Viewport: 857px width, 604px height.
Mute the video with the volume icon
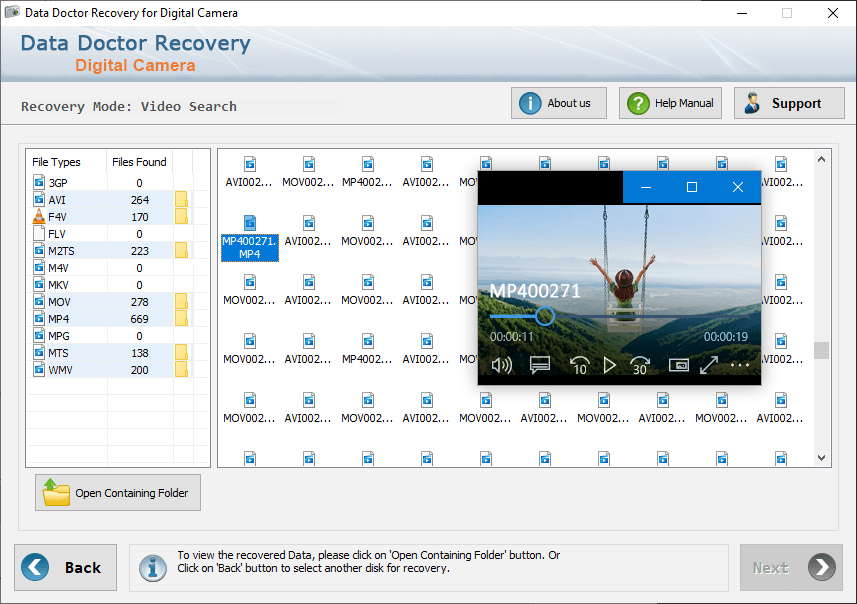[x=501, y=365]
